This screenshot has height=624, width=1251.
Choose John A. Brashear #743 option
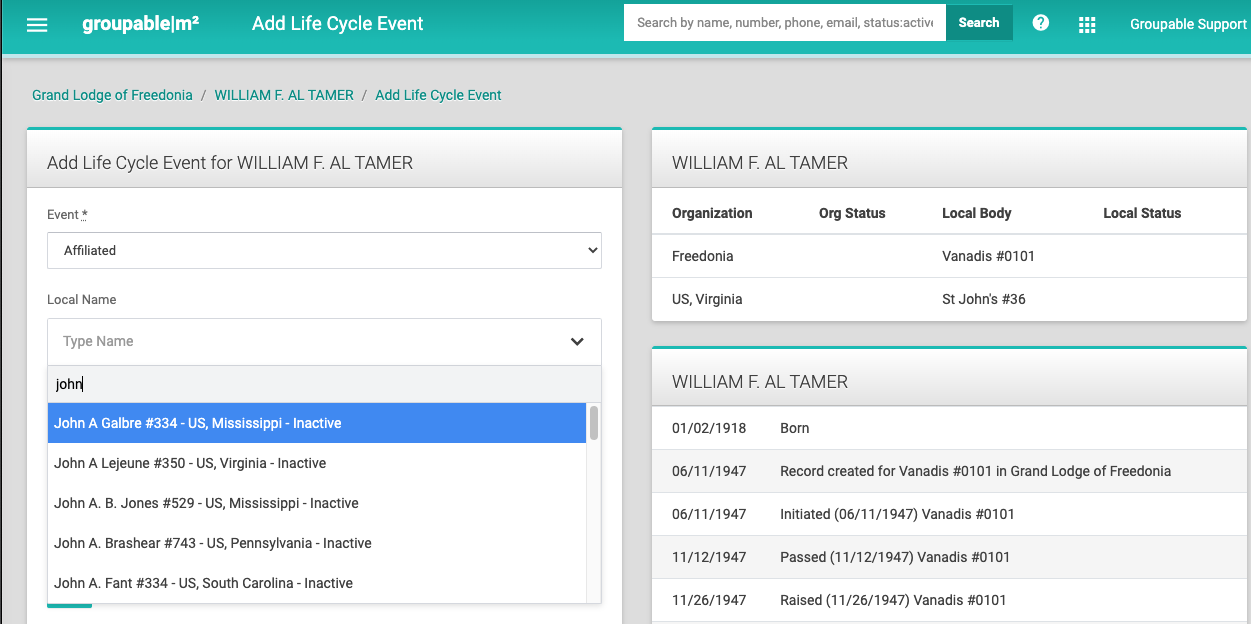coord(317,543)
